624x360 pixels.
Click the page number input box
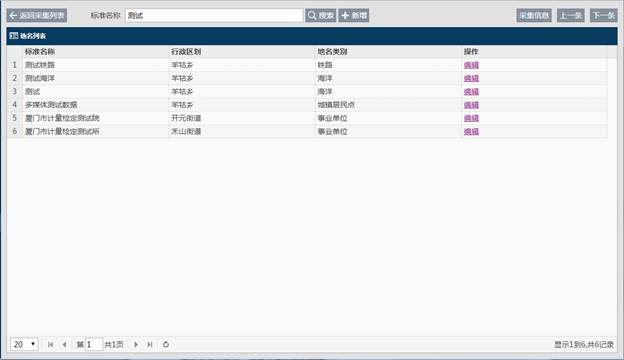click(94, 344)
